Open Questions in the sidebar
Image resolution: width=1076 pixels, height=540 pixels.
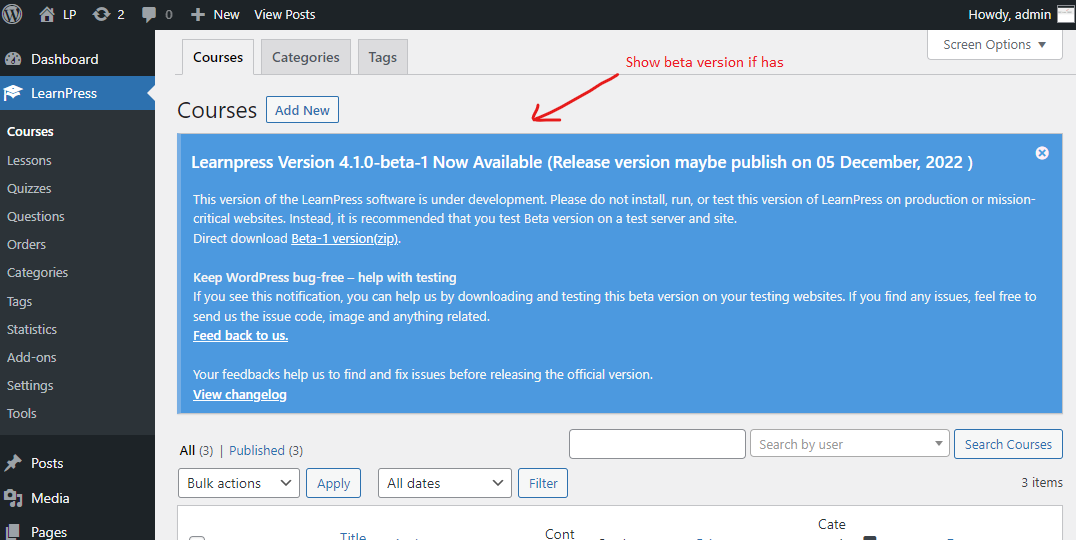(36, 217)
